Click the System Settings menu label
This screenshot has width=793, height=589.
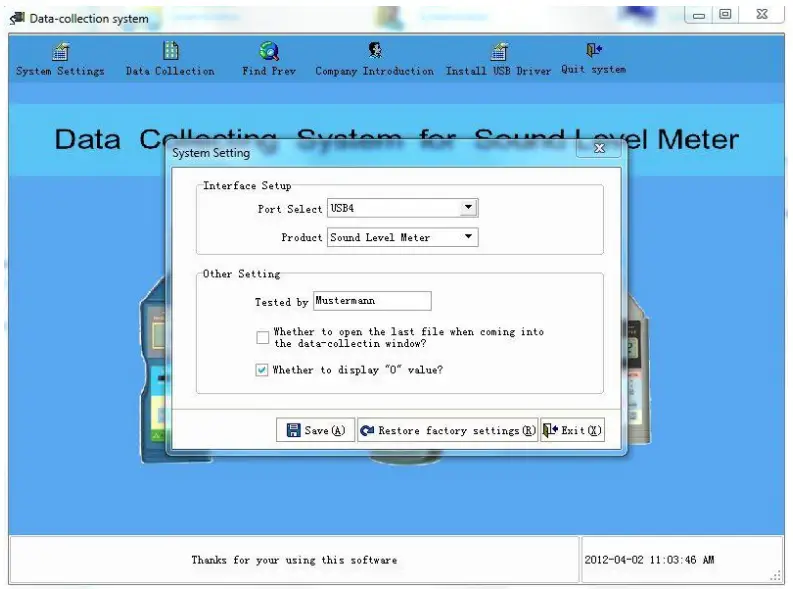click(x=60, y=71)
